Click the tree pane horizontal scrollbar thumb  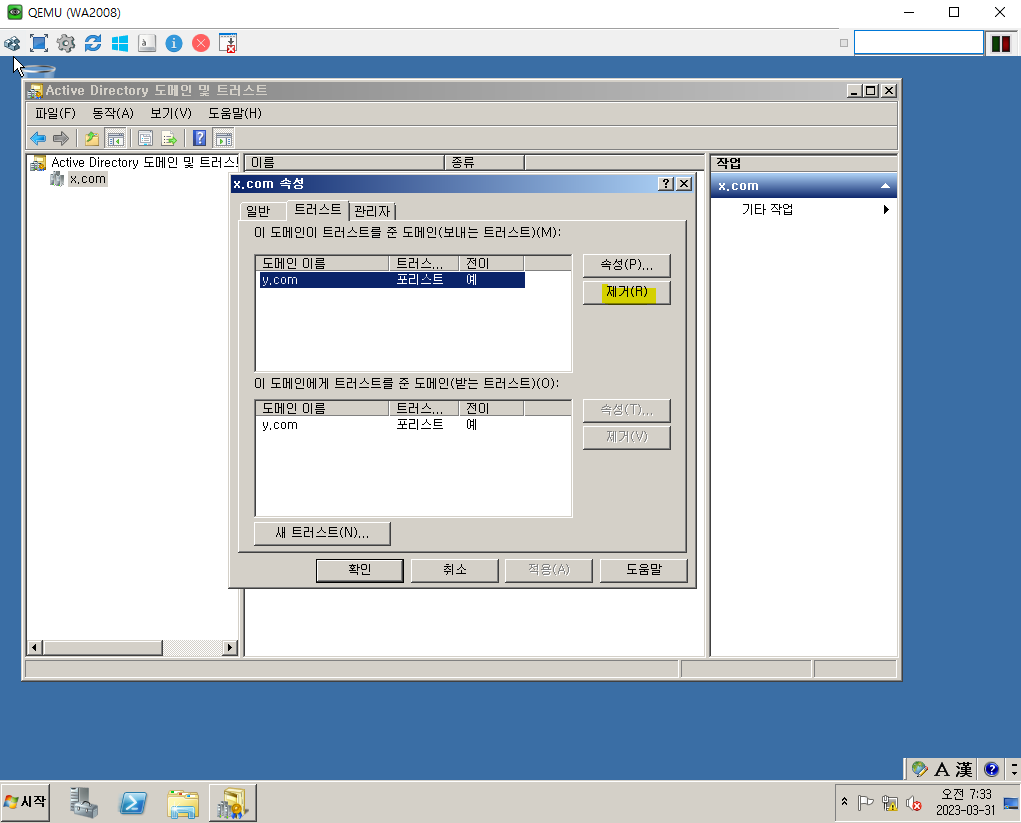click(103, 648)
